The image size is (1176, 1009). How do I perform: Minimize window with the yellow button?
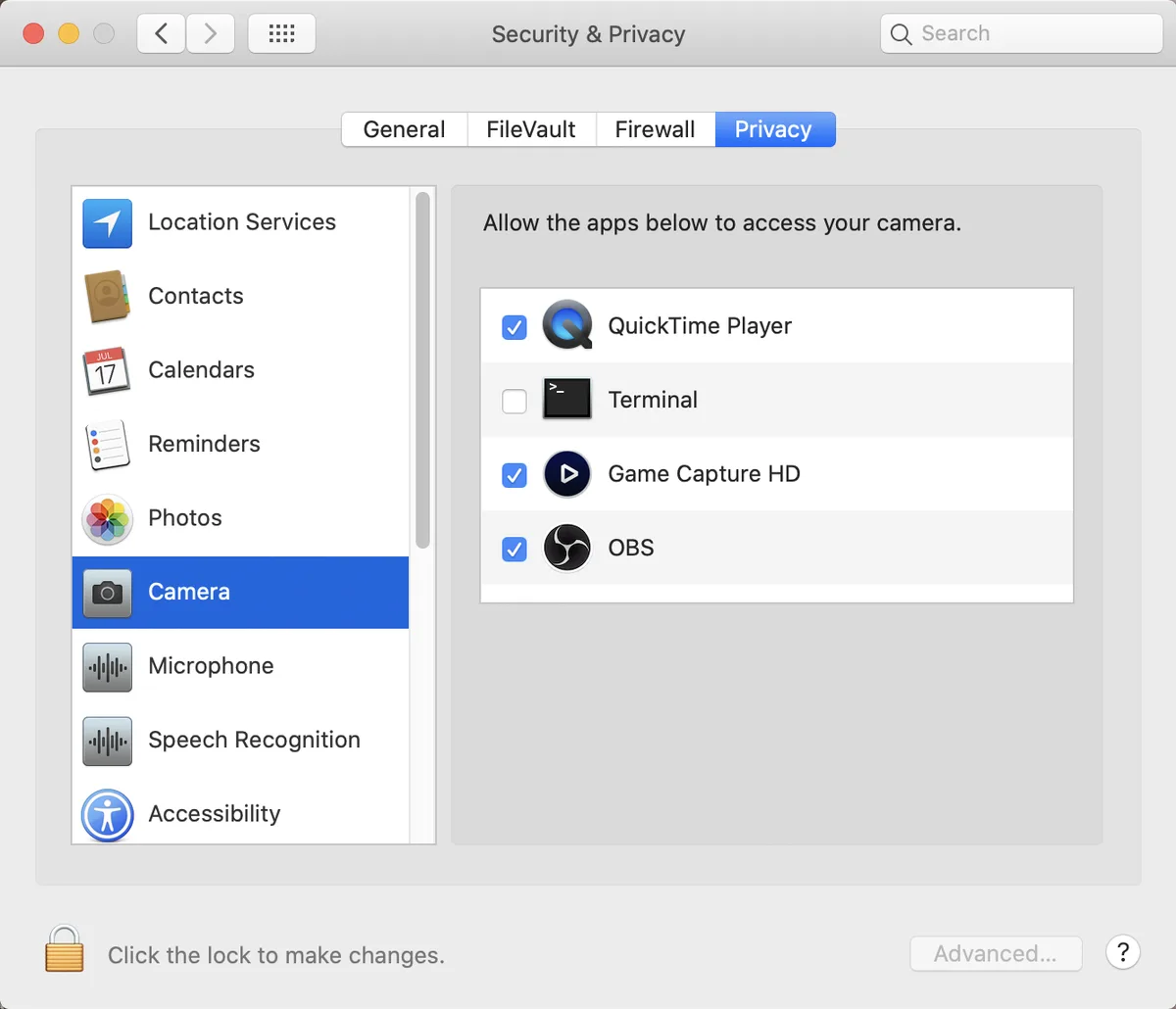coord(69,34)
